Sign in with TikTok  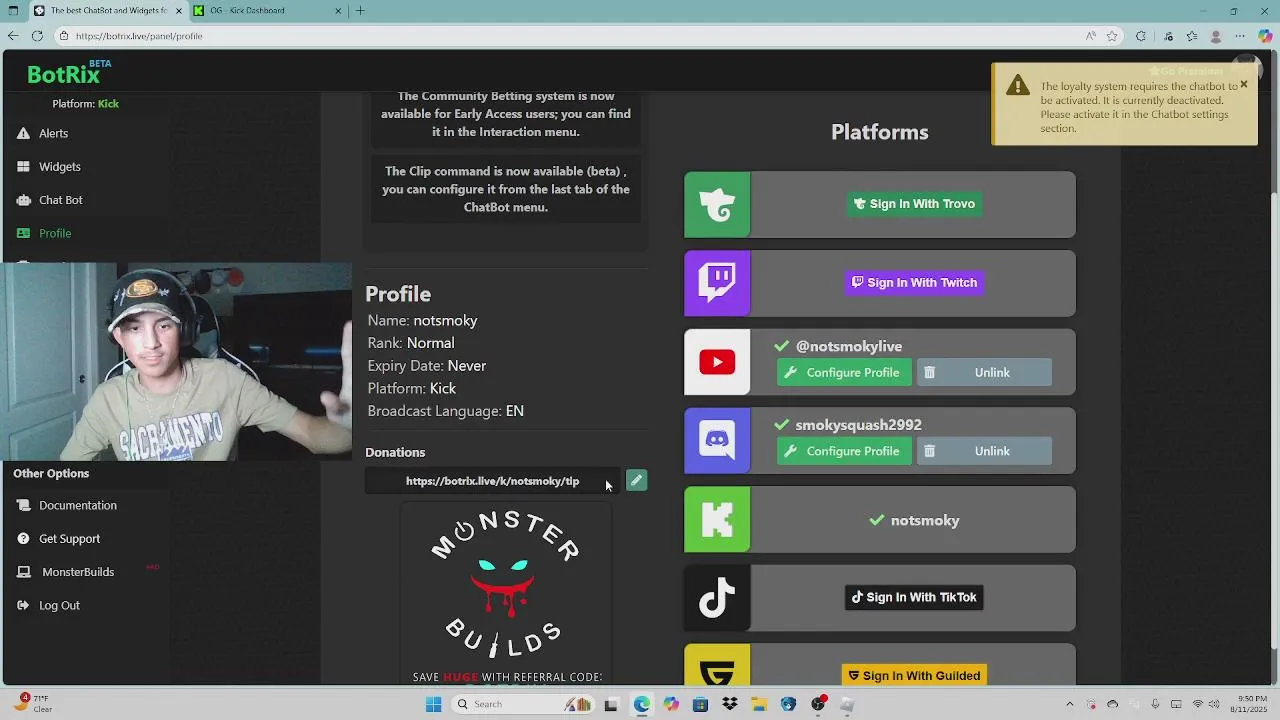(914, 597)
